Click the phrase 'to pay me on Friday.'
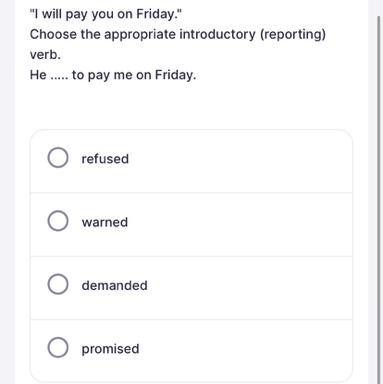Image resolution: width=383 pixels, height=384 pixels. pyautogui.click(x=134, y=75)
